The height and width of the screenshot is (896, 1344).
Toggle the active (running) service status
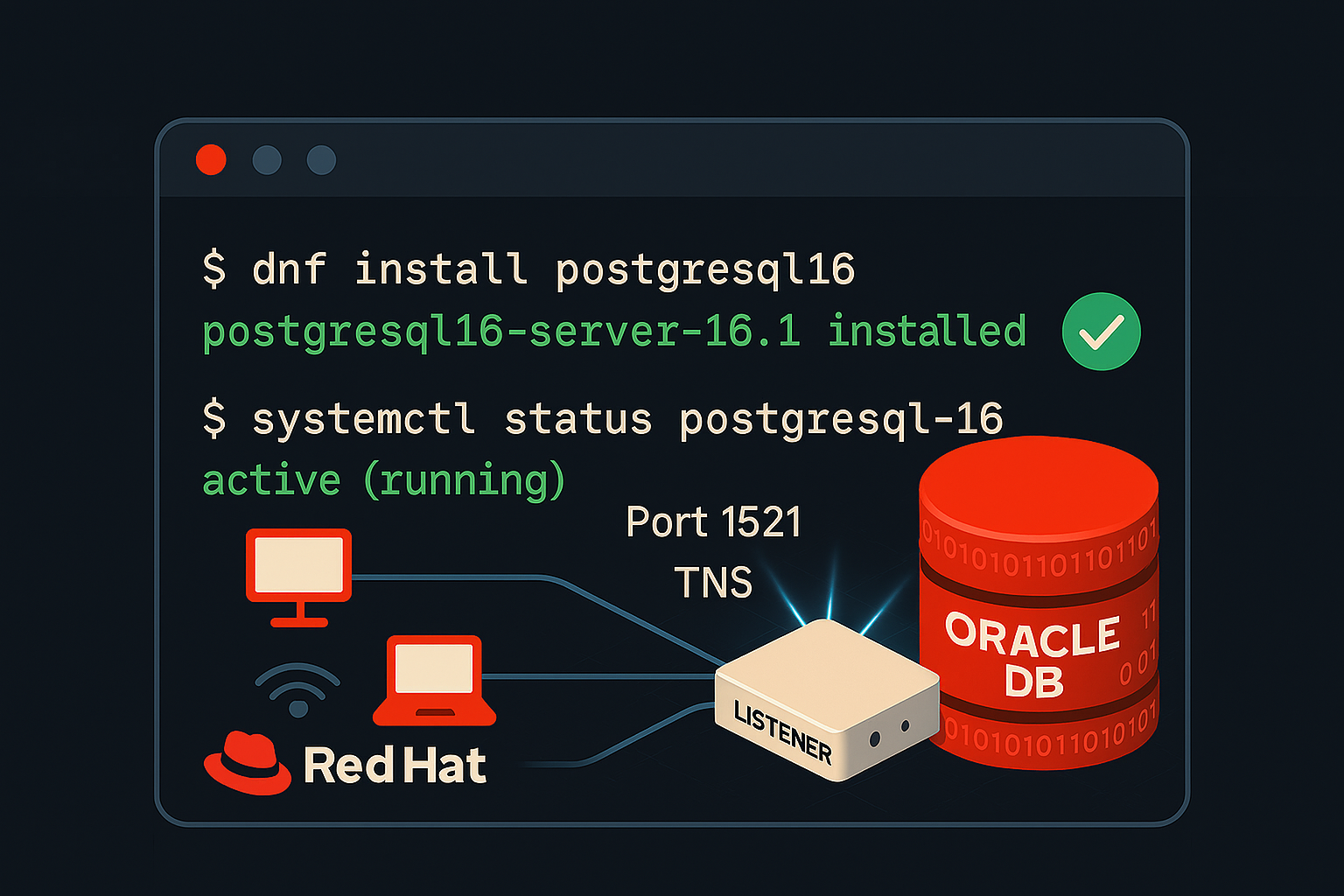point(383,479)
